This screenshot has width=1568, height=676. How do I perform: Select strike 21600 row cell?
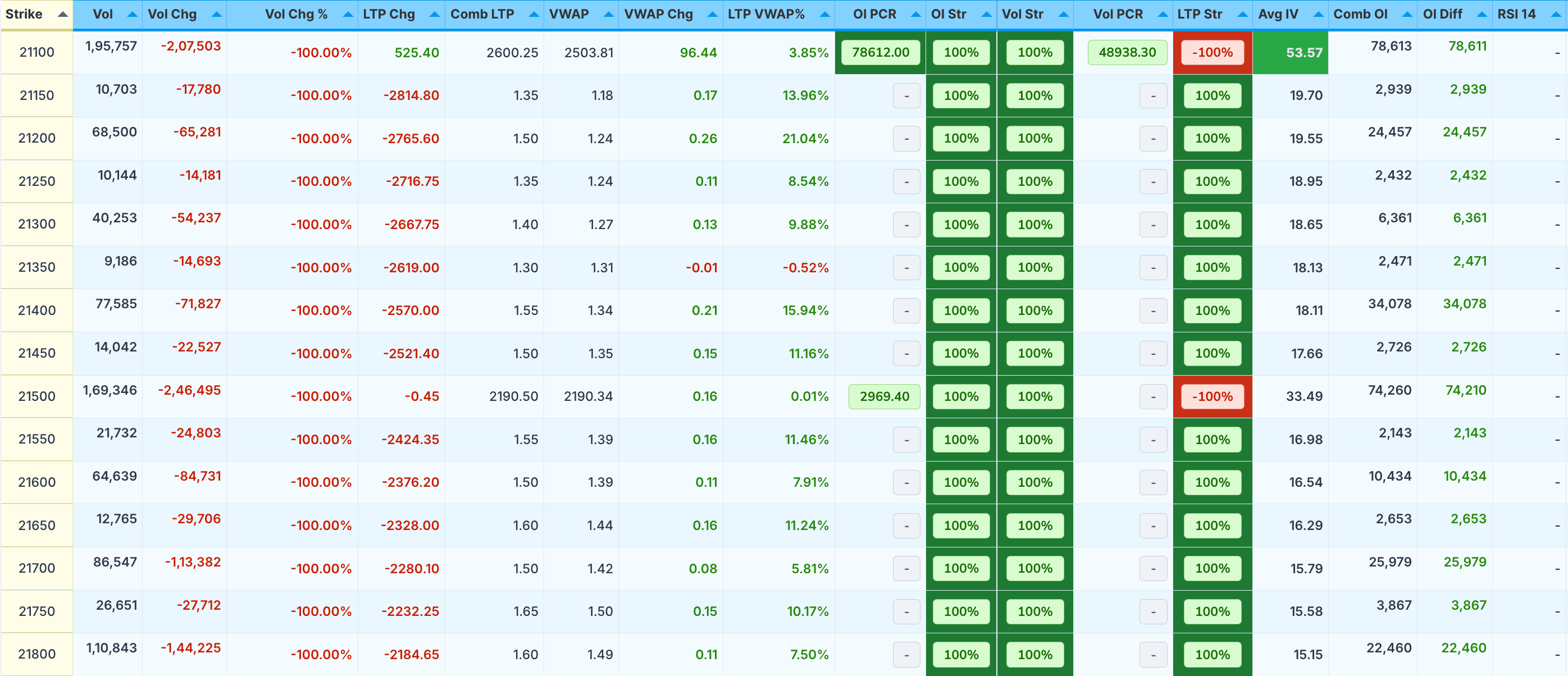(37, 482)
